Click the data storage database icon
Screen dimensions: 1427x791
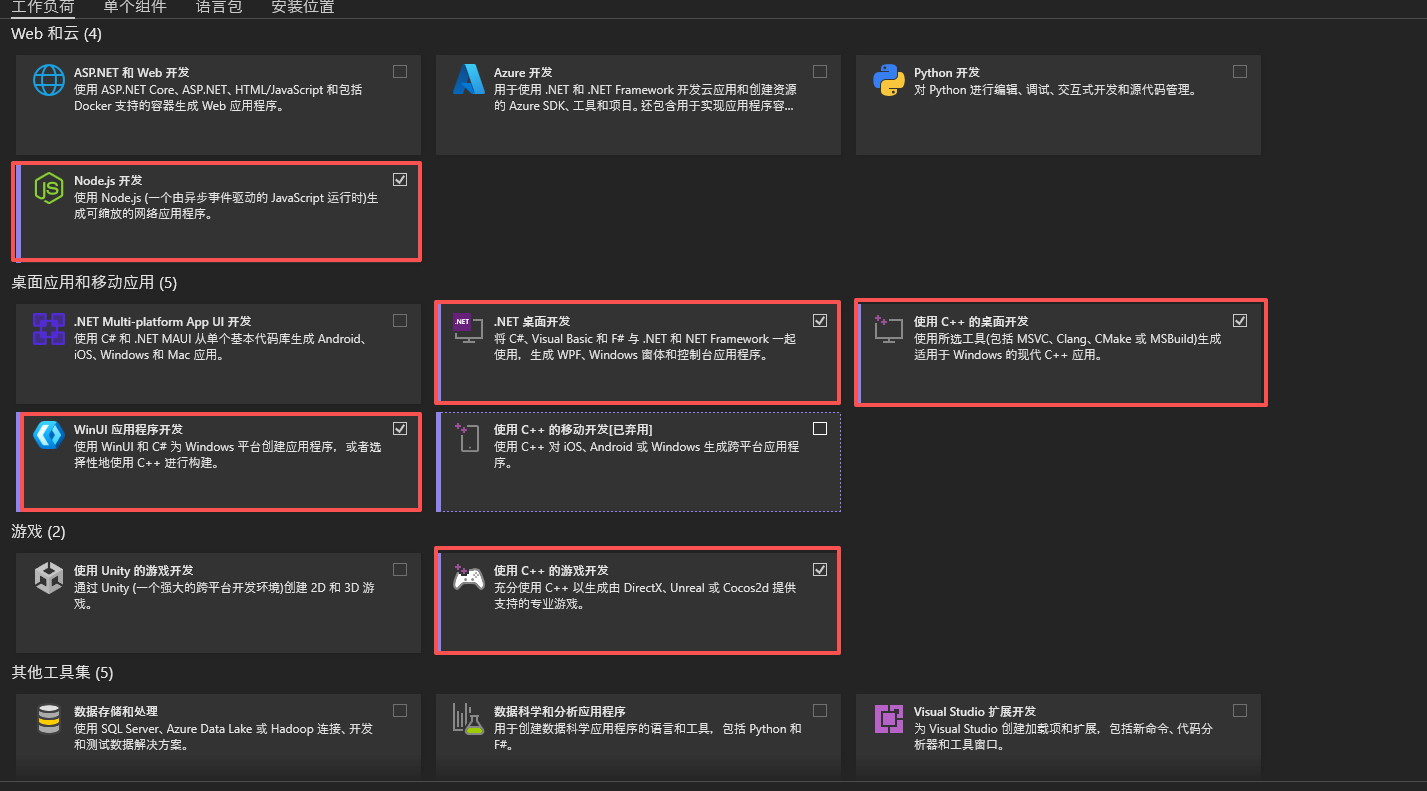pyautogui.click(x=49, y=718)
